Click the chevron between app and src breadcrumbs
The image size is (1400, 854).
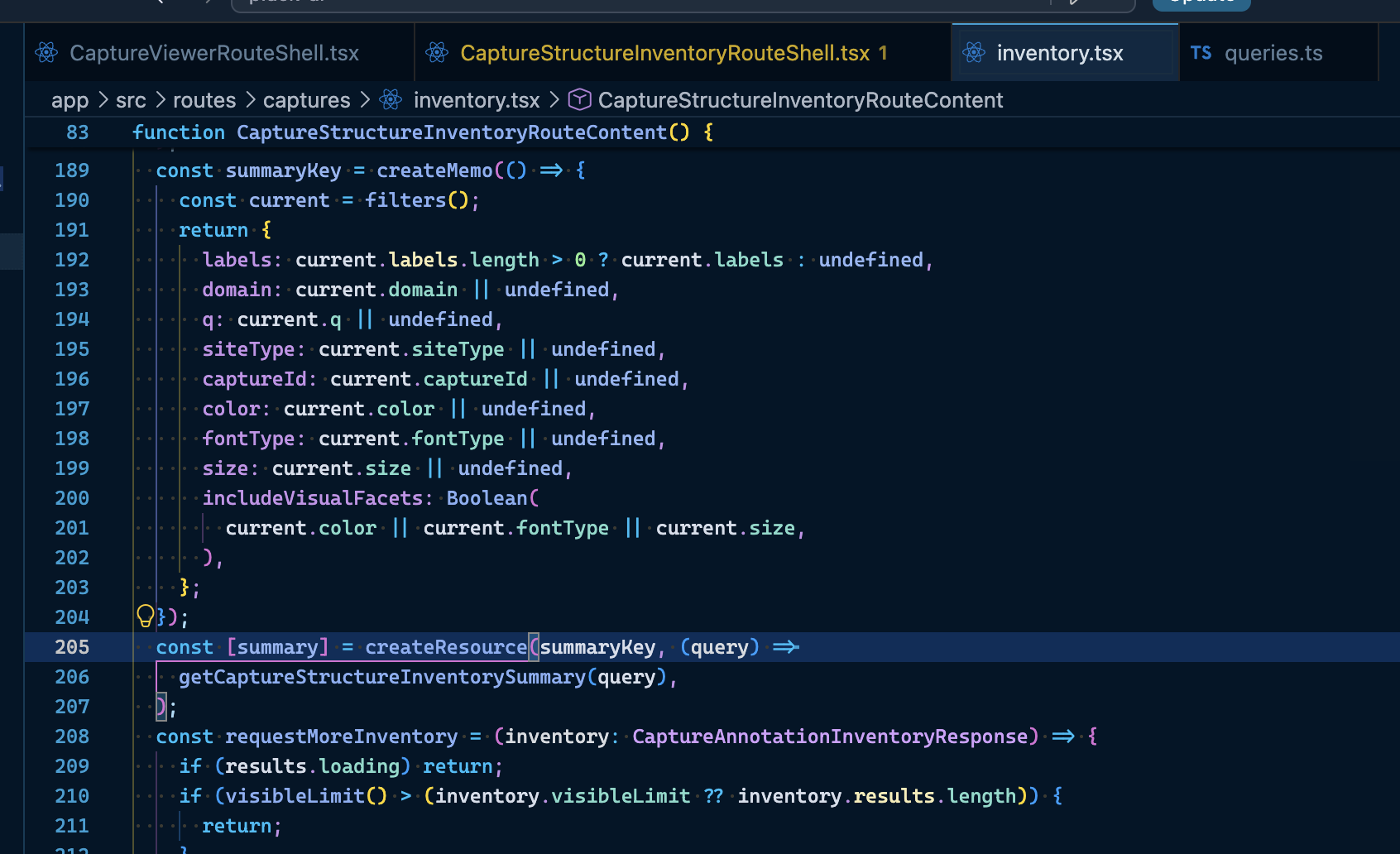103,100
